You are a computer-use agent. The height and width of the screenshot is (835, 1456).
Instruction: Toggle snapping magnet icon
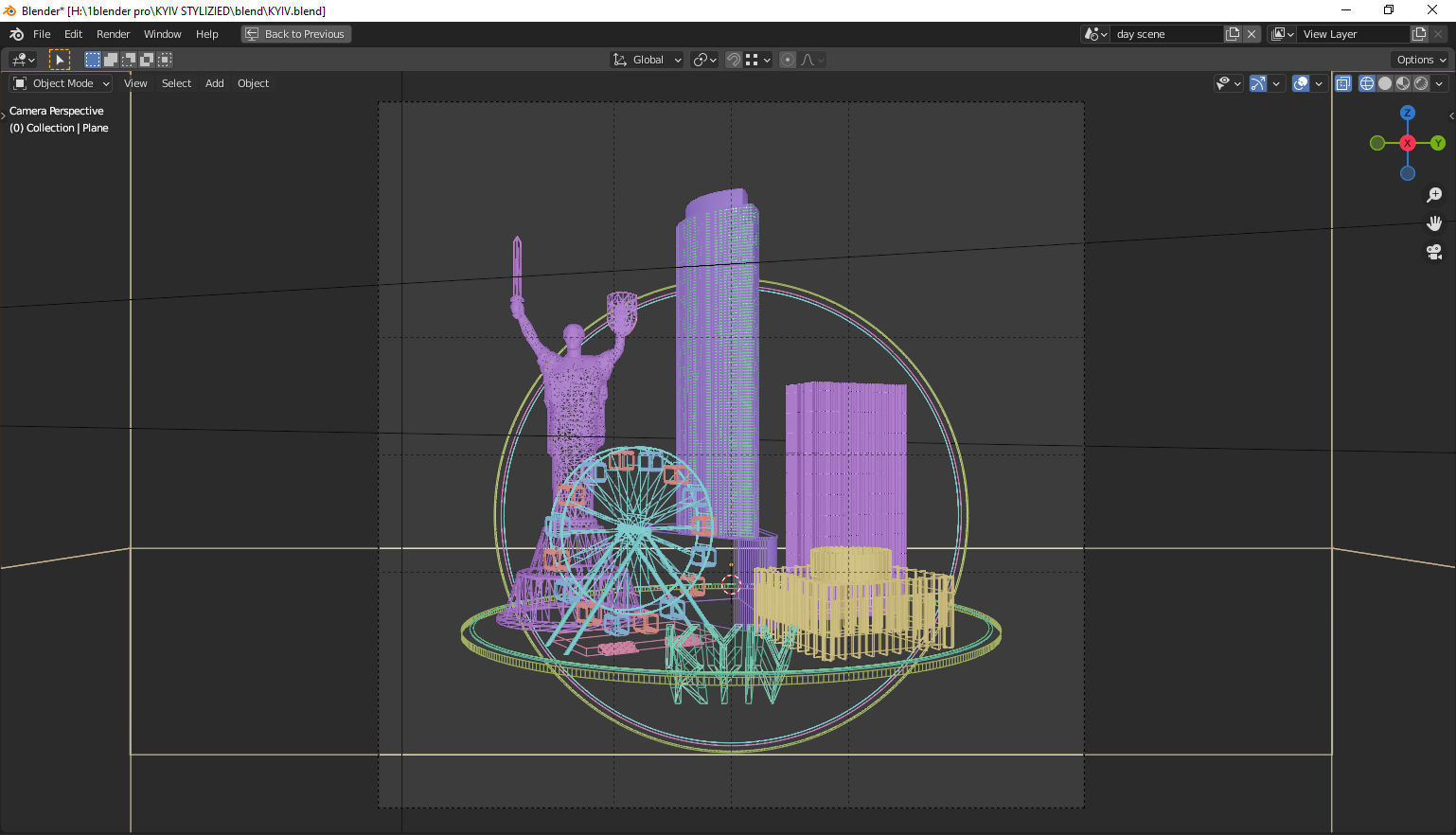pos(734,60)
